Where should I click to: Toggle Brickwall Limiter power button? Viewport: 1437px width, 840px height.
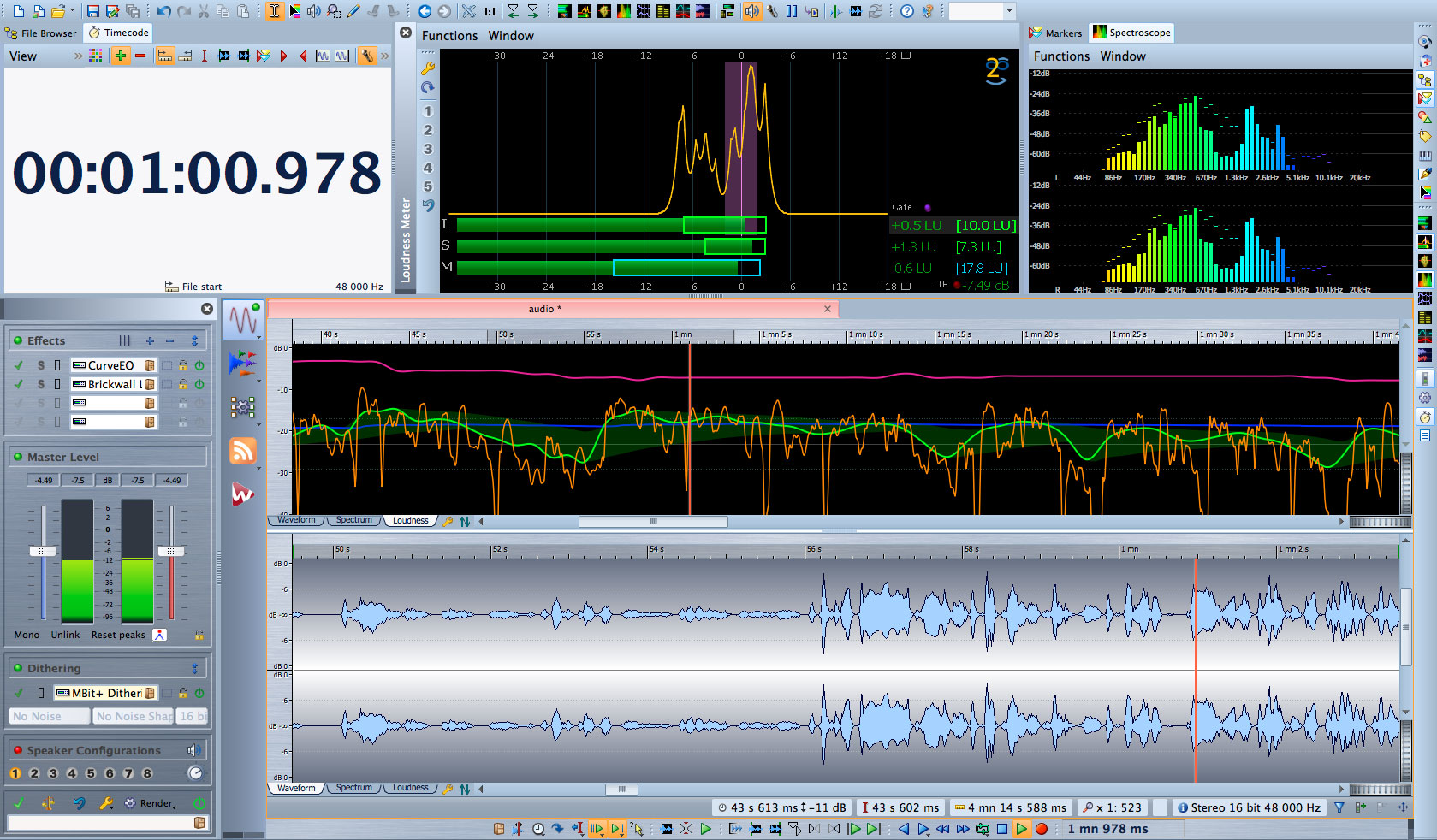(199, 384)
